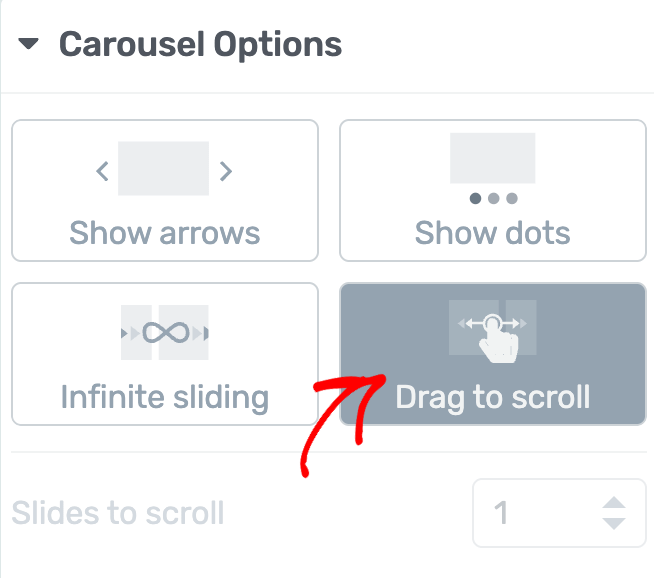Click the first dark dot indicator
Viewport: 654px width, 578px height.
(x=475, y=199)
